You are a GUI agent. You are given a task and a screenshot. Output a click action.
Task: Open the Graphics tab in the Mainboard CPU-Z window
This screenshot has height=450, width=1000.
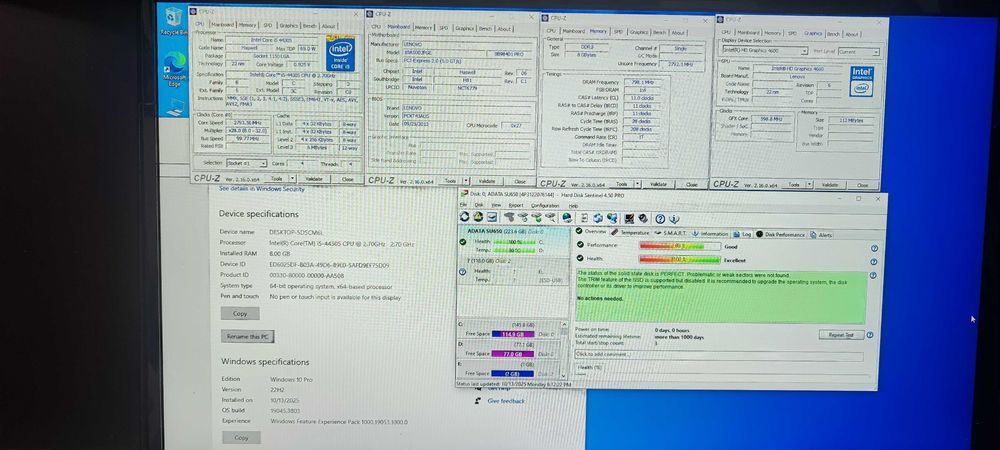click(465, 28)
